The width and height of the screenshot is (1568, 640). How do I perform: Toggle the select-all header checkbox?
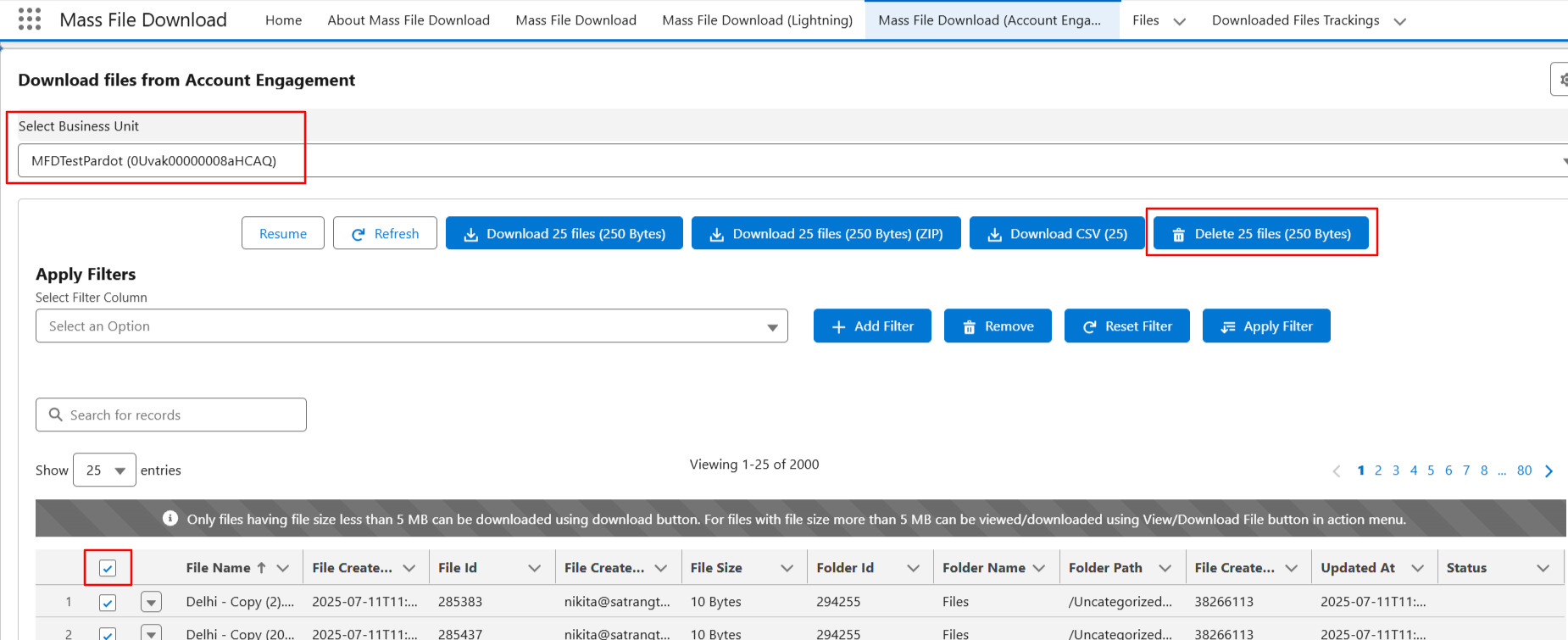(108, 568)
